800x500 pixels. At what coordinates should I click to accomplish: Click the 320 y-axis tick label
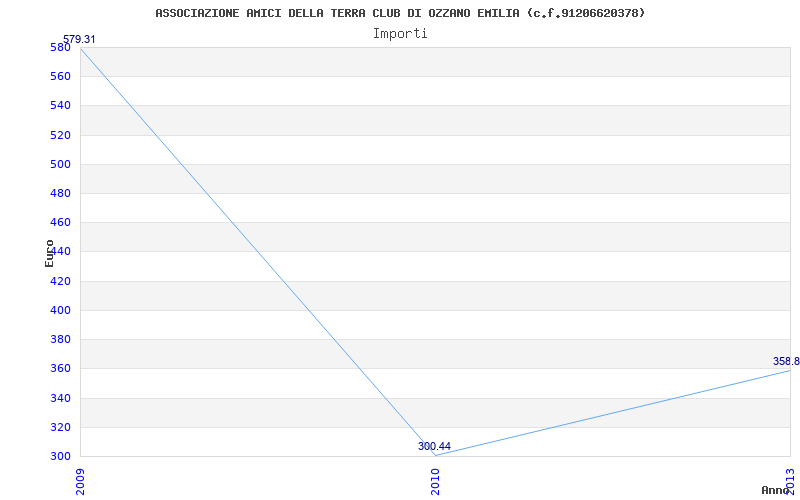coord(61,427)
